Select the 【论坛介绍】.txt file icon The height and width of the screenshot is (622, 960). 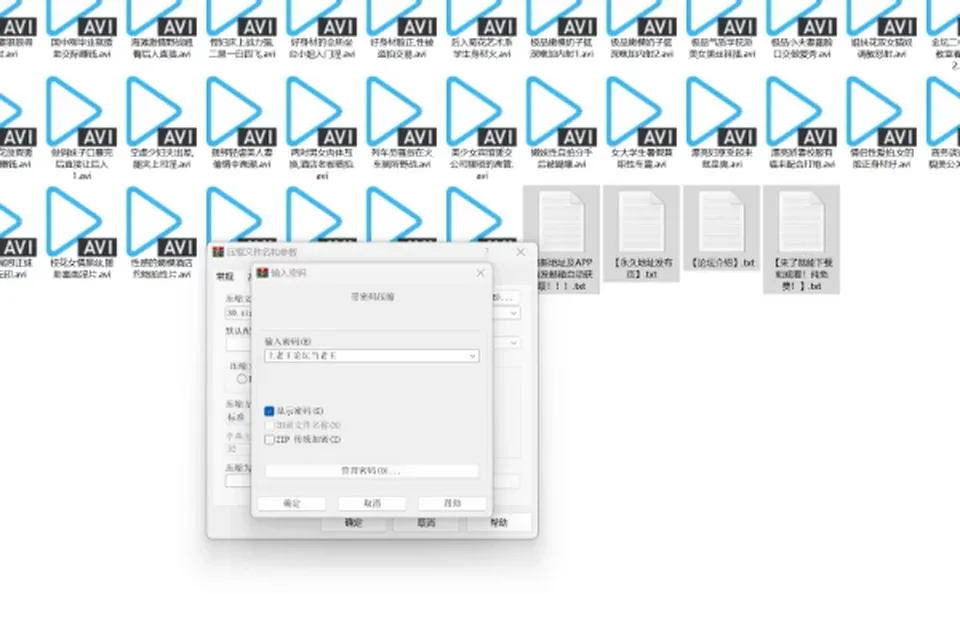click(721, 220)
